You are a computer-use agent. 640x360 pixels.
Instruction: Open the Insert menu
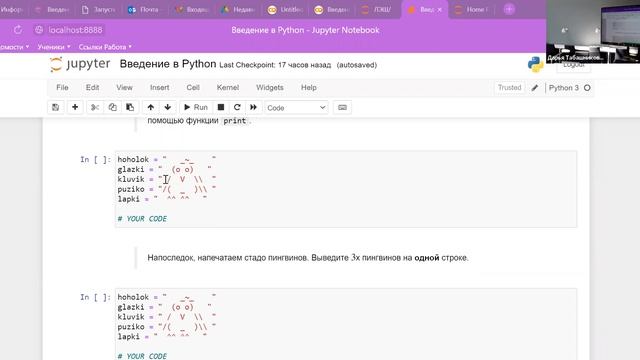pyautogui.click(x=159, y=87)
